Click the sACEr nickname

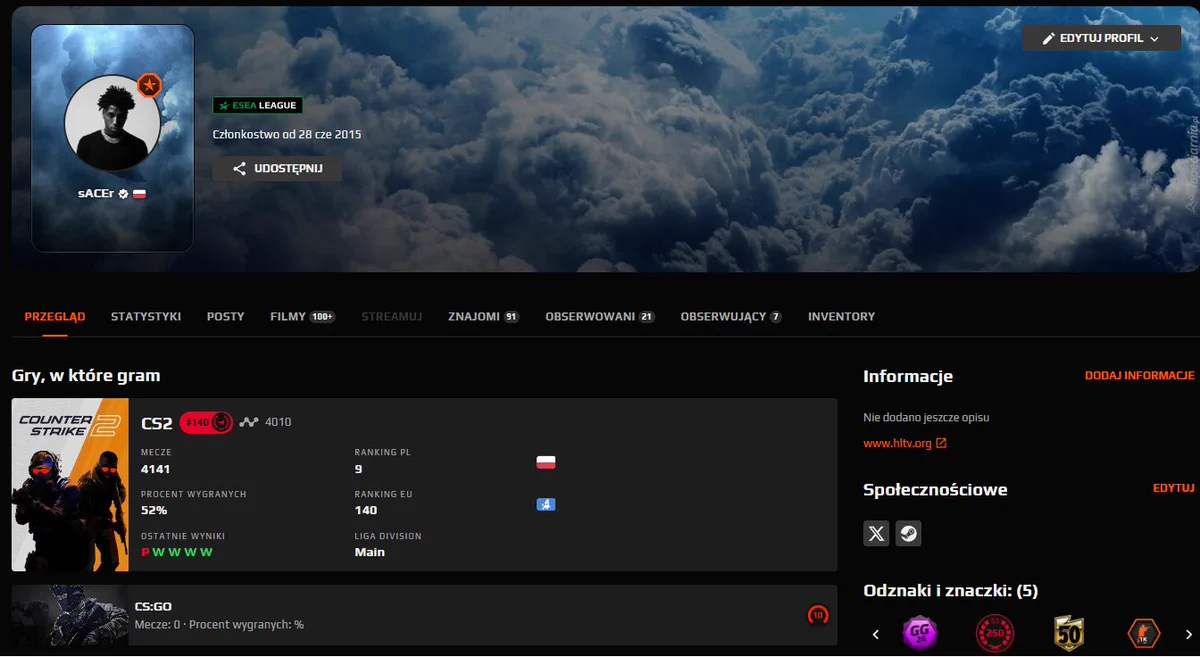pyautogui.click(x=96, y=193)
